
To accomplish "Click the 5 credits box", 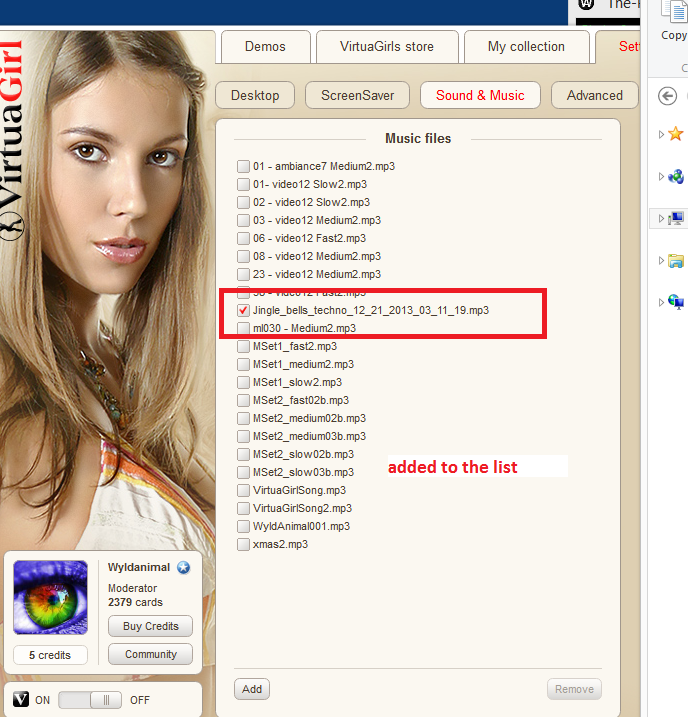I will 50,655.
